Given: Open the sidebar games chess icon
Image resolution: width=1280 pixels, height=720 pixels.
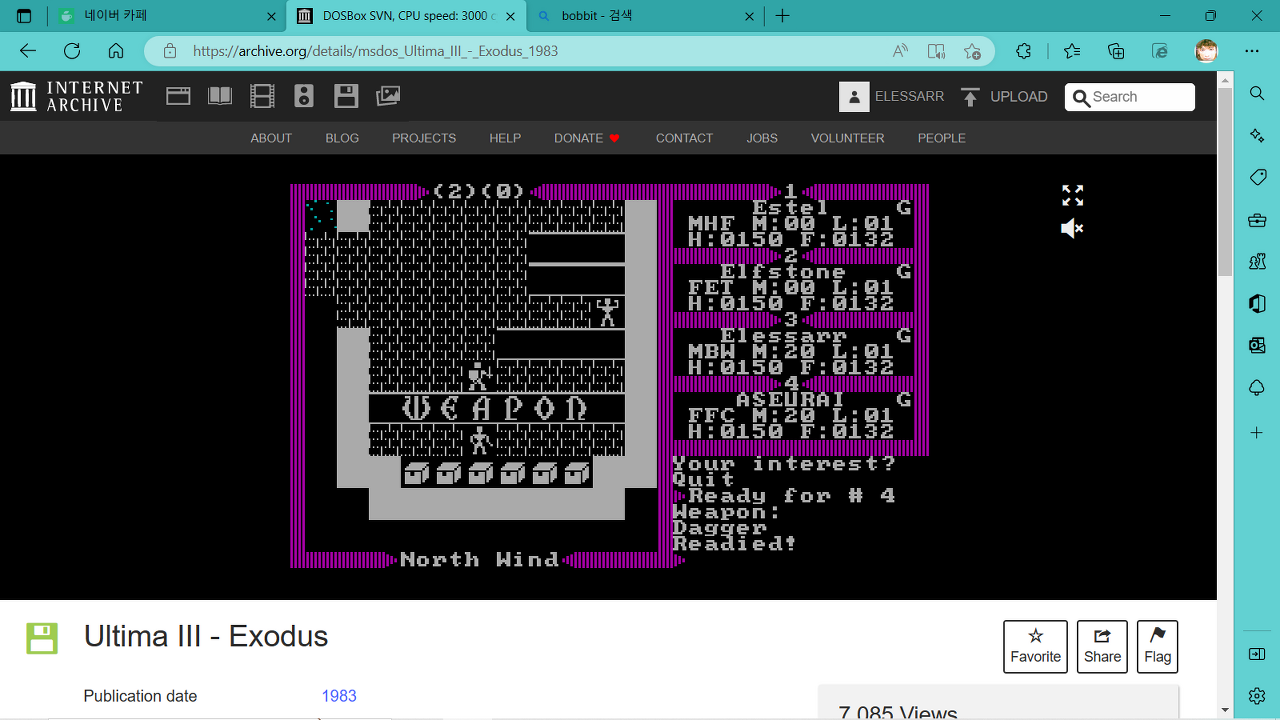Looking at the screenshot, I should click(x=1257, y=262).
